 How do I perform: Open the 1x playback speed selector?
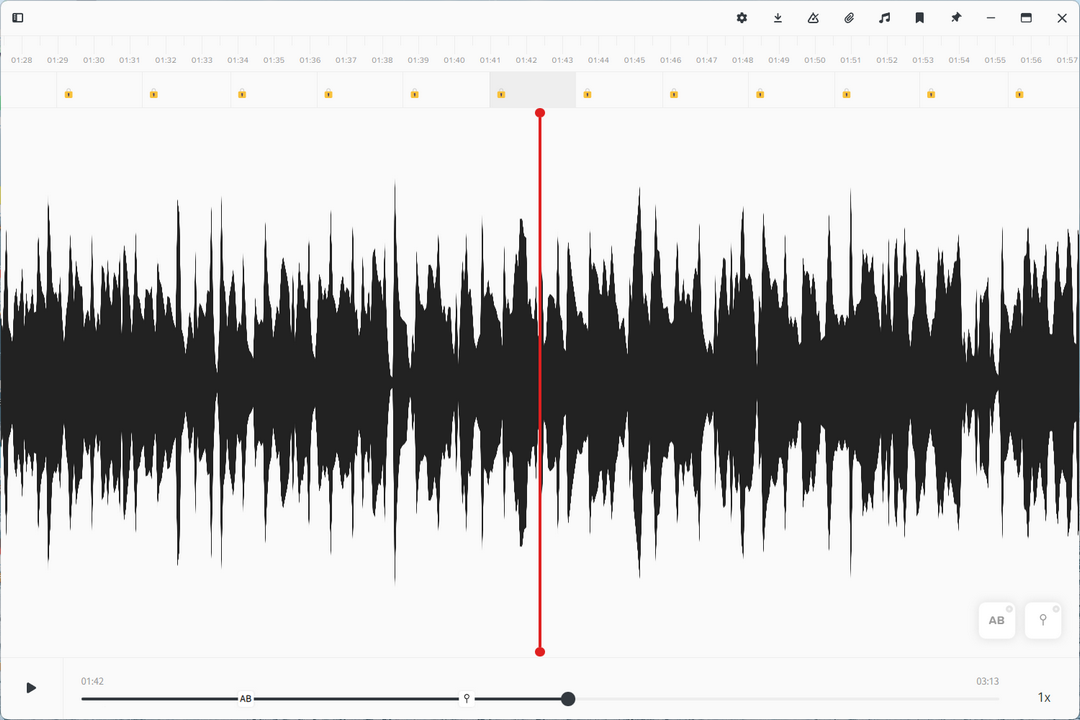[1044, 697]
